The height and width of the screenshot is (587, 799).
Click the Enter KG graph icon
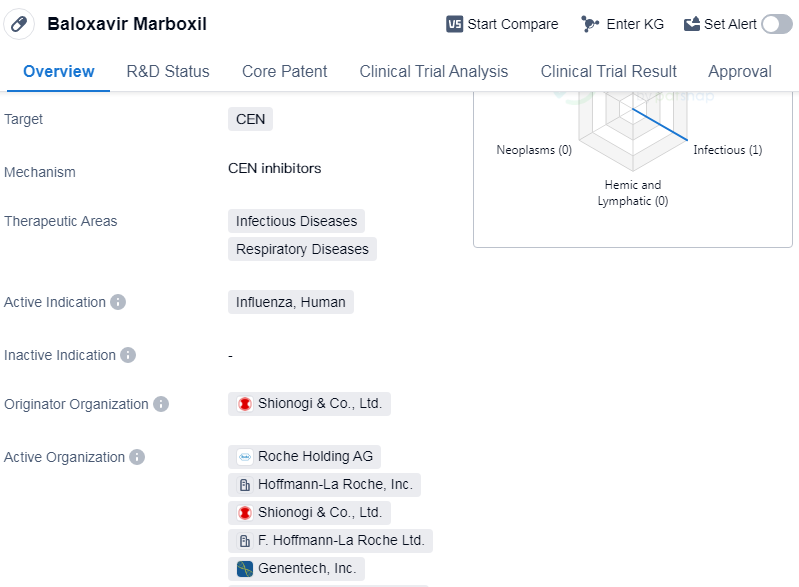click(x=590, y=24)
